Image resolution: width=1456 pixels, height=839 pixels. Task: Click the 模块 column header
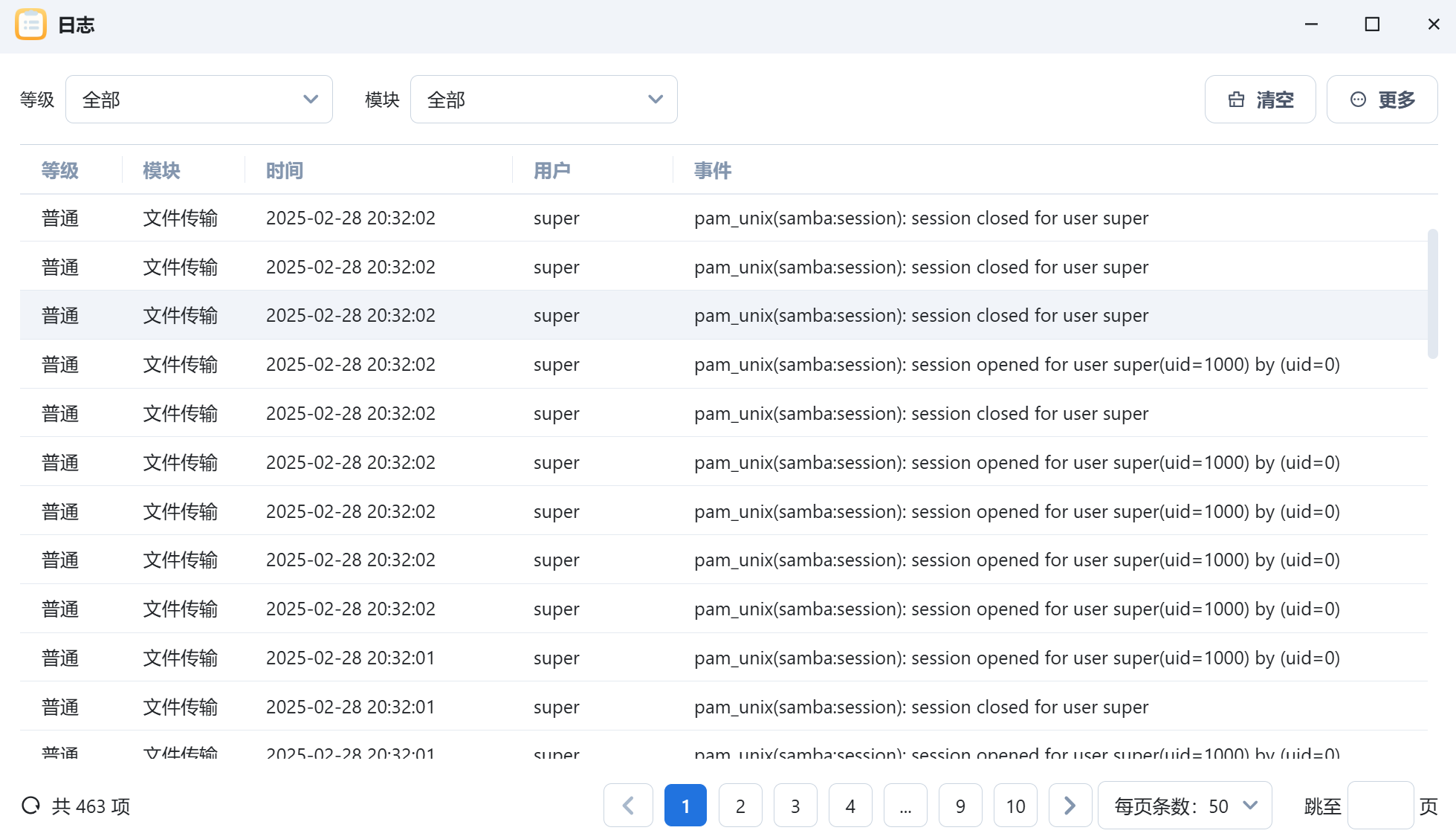[x=161, y=170]
